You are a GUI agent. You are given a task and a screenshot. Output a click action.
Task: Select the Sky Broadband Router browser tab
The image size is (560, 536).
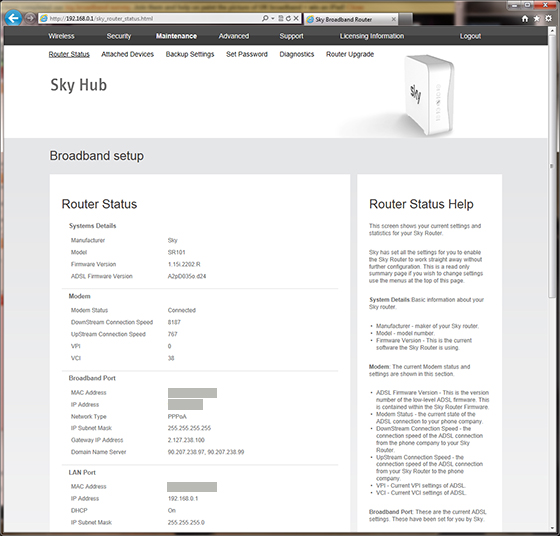pos(350,19)
